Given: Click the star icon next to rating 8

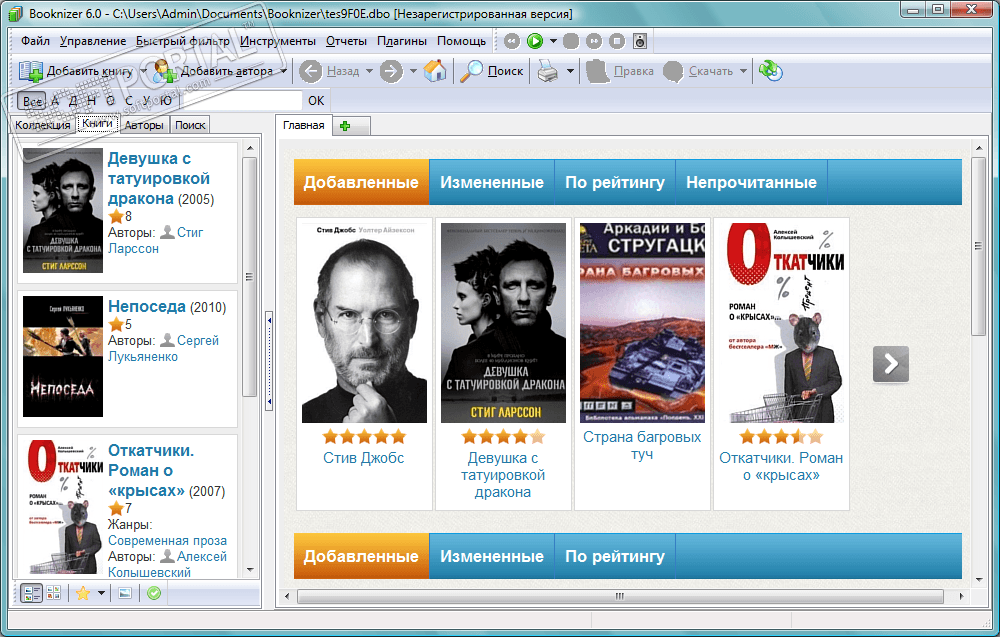Looking at the screenshot, I should pos(115,216).
